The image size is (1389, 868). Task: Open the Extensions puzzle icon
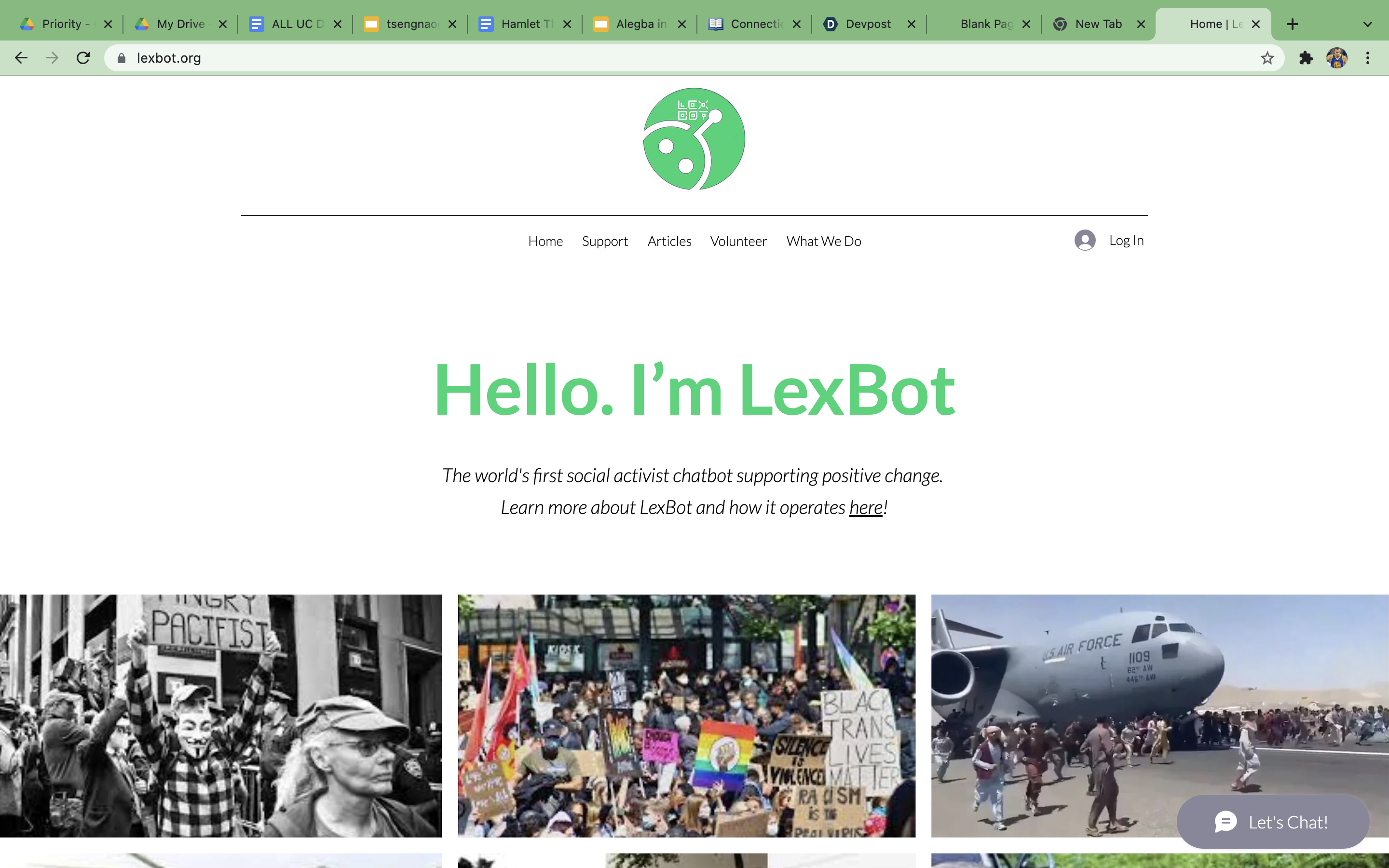(1306, 58)
